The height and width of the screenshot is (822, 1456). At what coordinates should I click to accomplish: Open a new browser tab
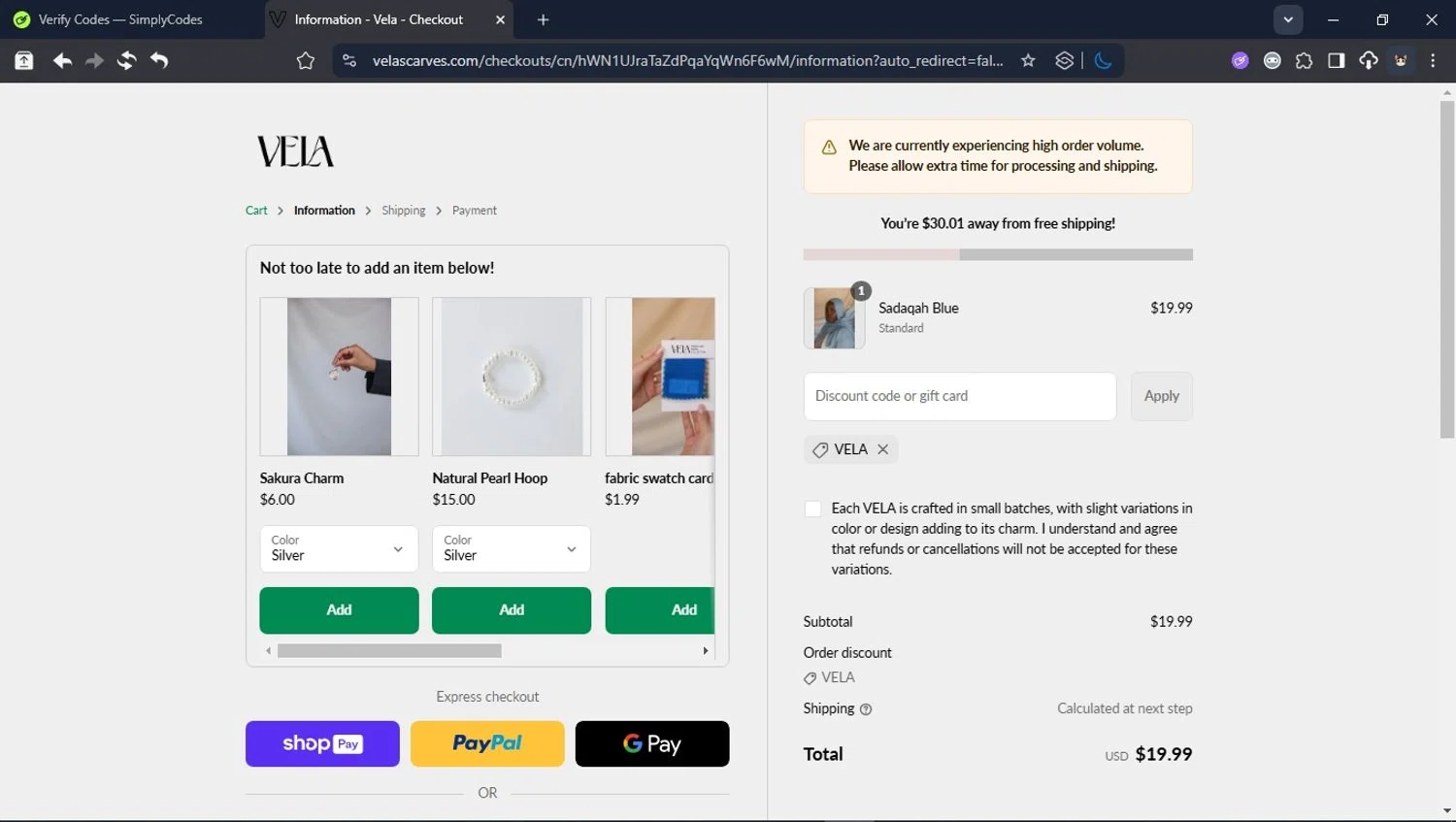543,19
